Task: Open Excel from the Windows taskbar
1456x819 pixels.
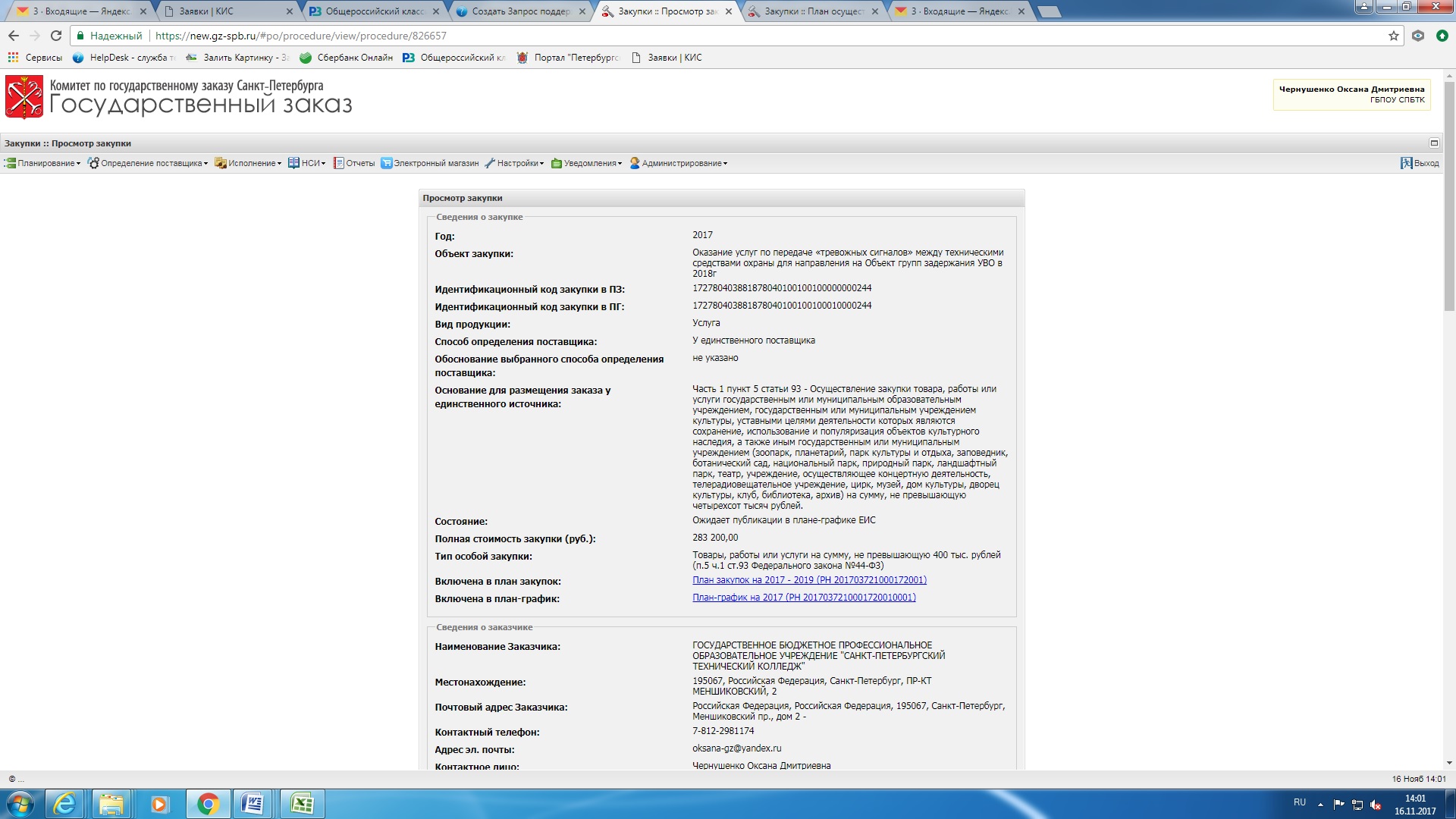Action: tap(302, 804)
